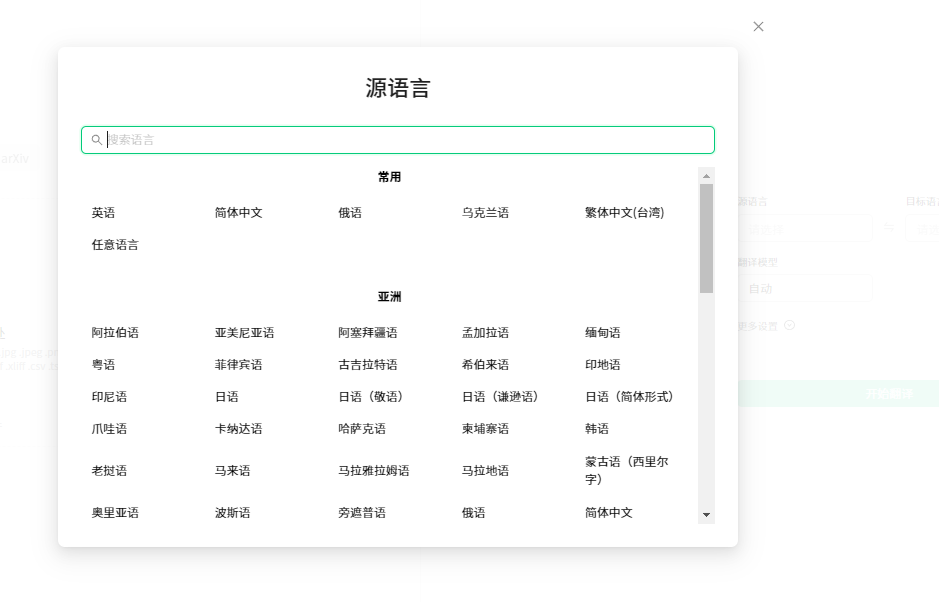Select 缅甸语 from the list
Screen dimensions: 939x602
(603, 333)
